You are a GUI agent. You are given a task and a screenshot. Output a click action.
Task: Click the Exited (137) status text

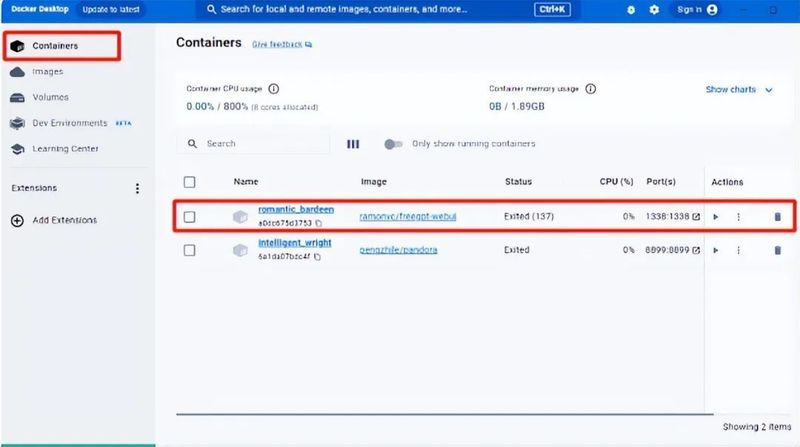pyautogui.click(x=529, y=216)
